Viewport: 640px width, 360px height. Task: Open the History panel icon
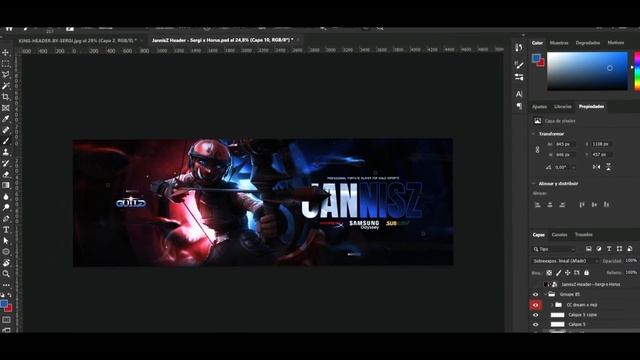[x=519, y=47]
